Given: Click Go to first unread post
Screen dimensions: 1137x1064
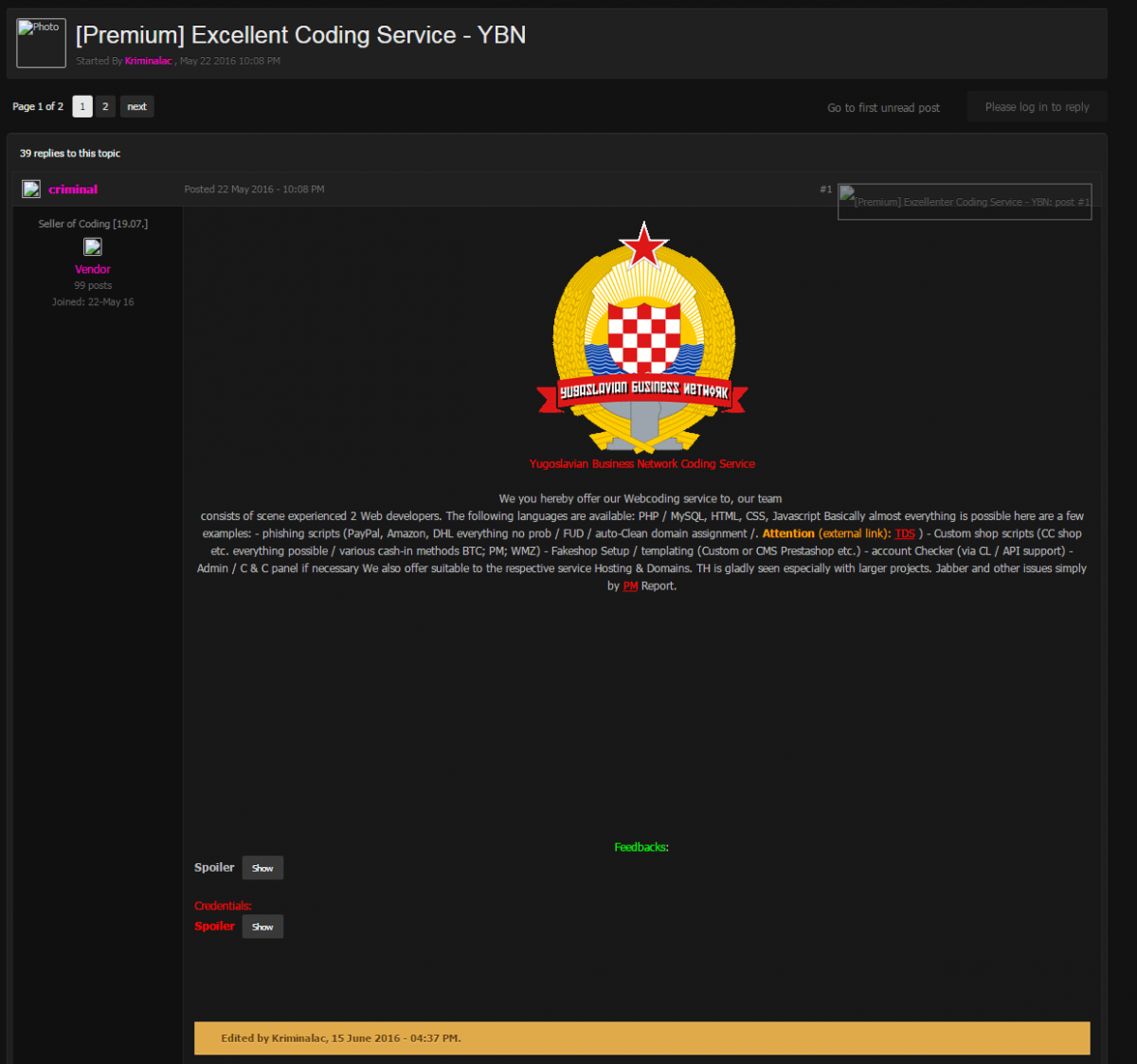Looking at the screenshot, I should click(883, 108).
